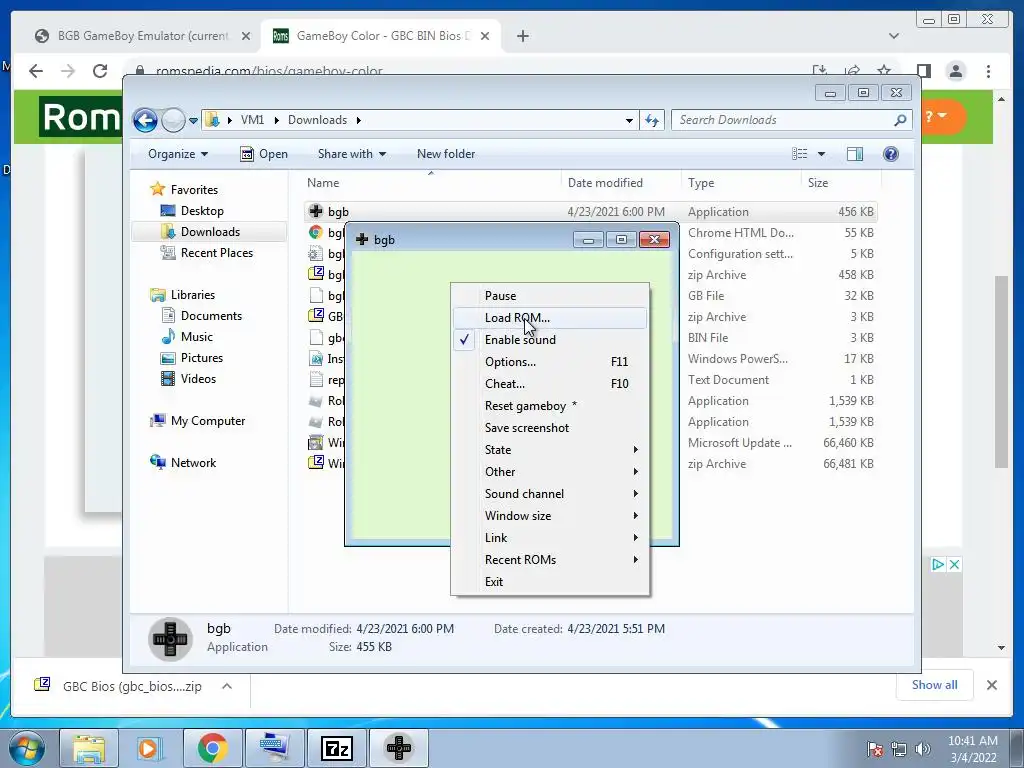Open Documents library in the sidebar

211,315
